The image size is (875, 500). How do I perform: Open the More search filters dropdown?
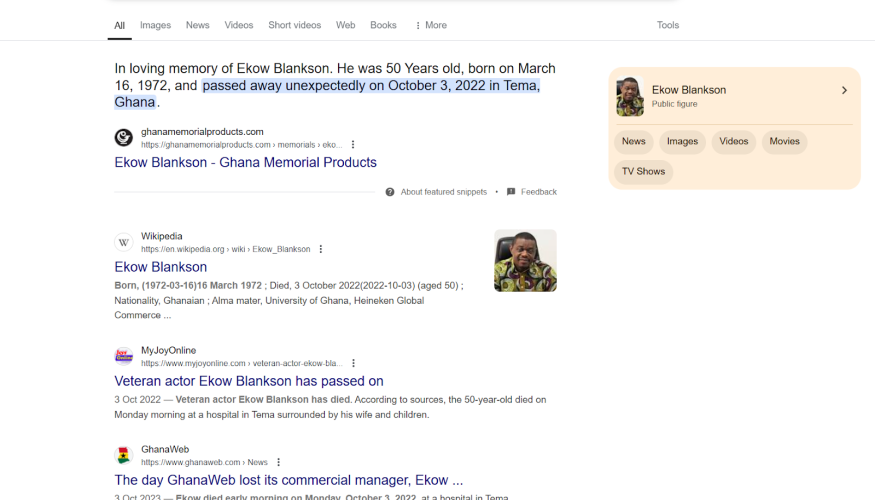point(431,25)
